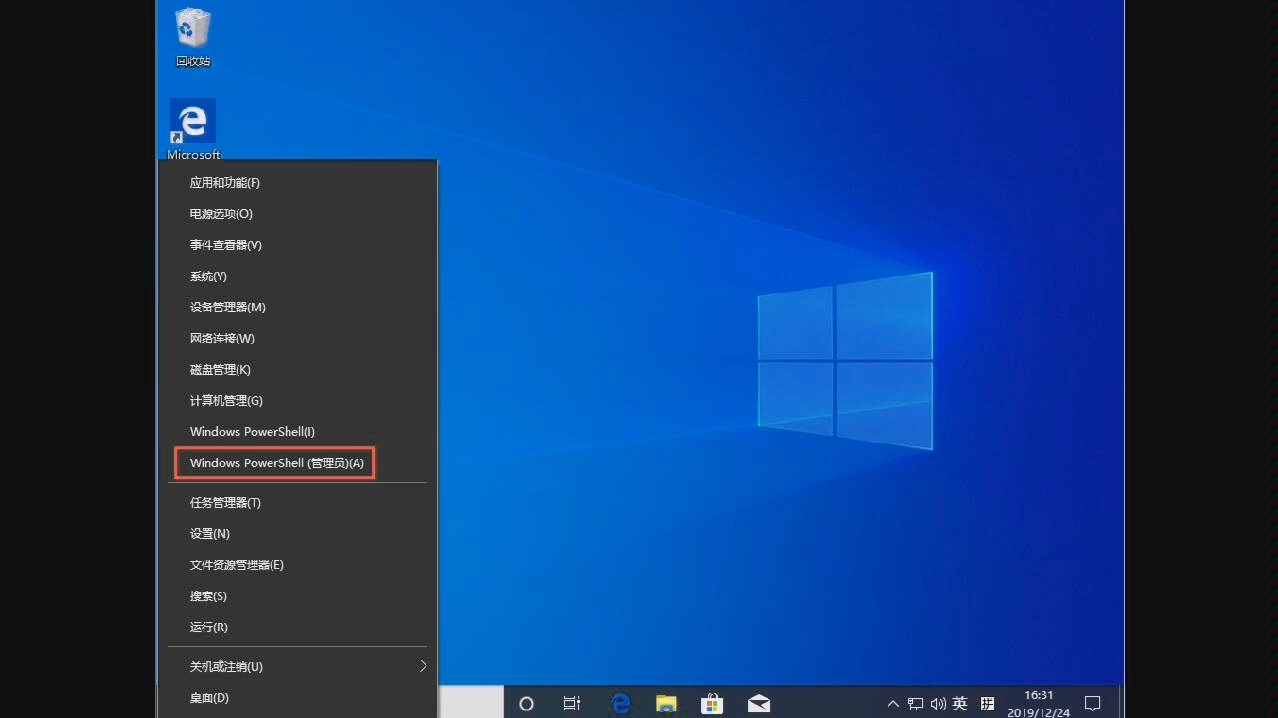Image resolution: width=1278 pixels, height=718 pixels.
Task: Open the Mail app from the taskbar
Action: tap(758, 703)
